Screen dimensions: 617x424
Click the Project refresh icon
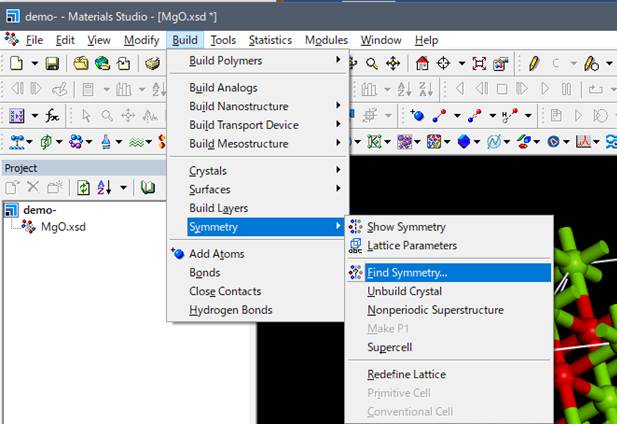83,188
